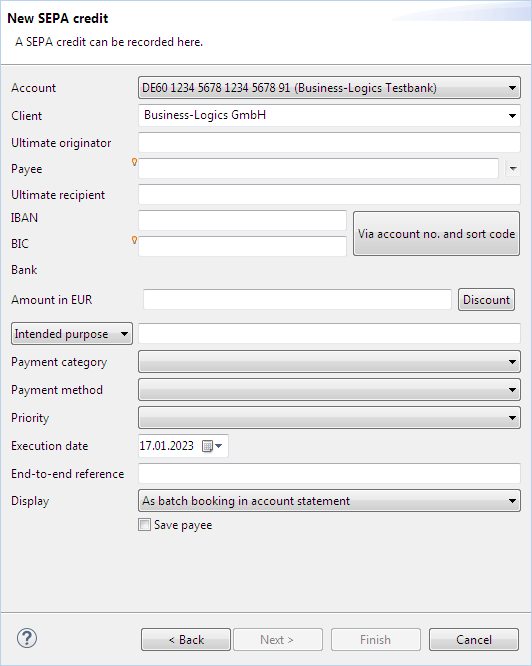The width and height of the screenshot is (532, 666).
Task: Select the End-to-end reference text field
Action: pyautogui.click(x=329, y=474)
